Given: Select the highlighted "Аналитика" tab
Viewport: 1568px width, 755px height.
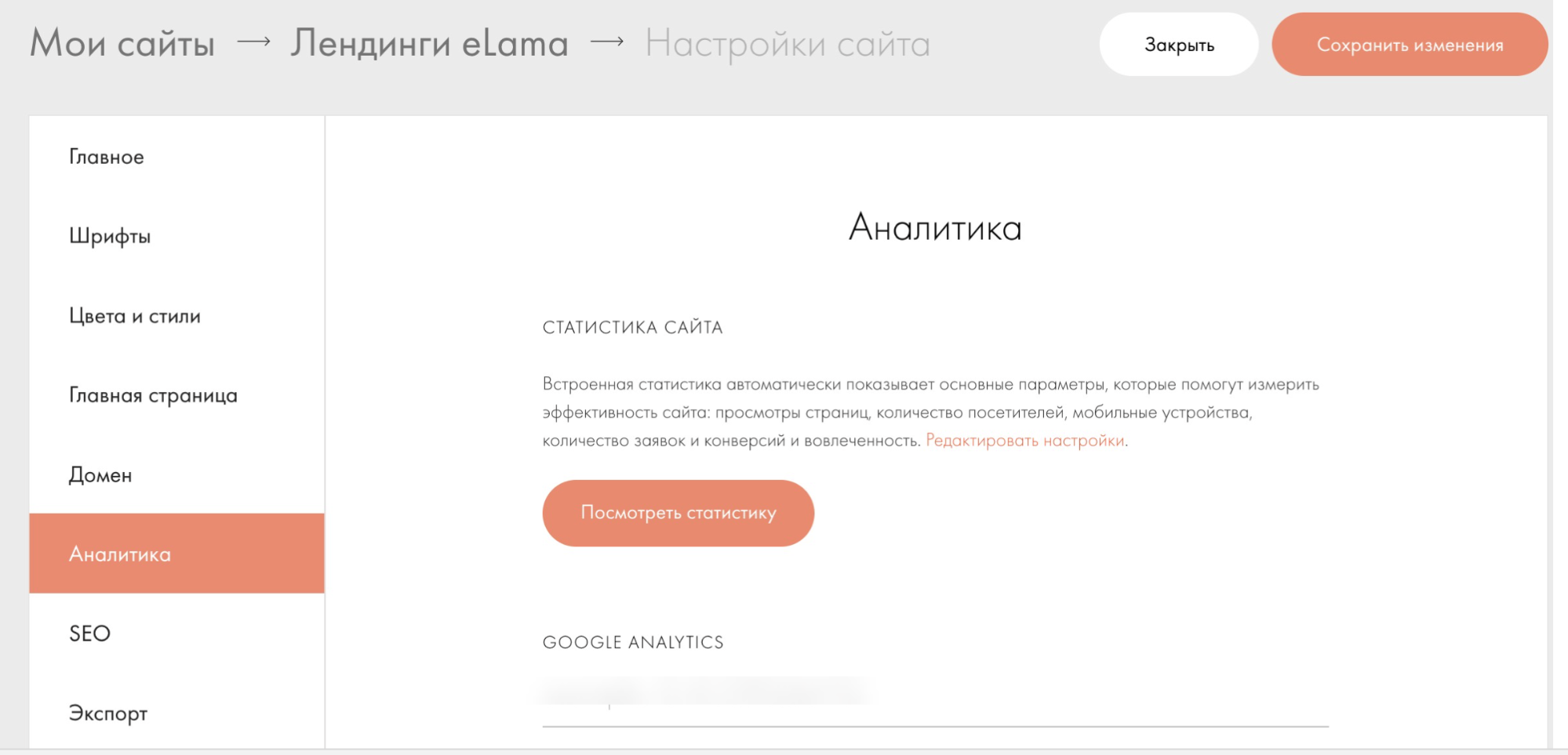Looking at the screenshot, I should pyautogui.click(x=119, y=554).
